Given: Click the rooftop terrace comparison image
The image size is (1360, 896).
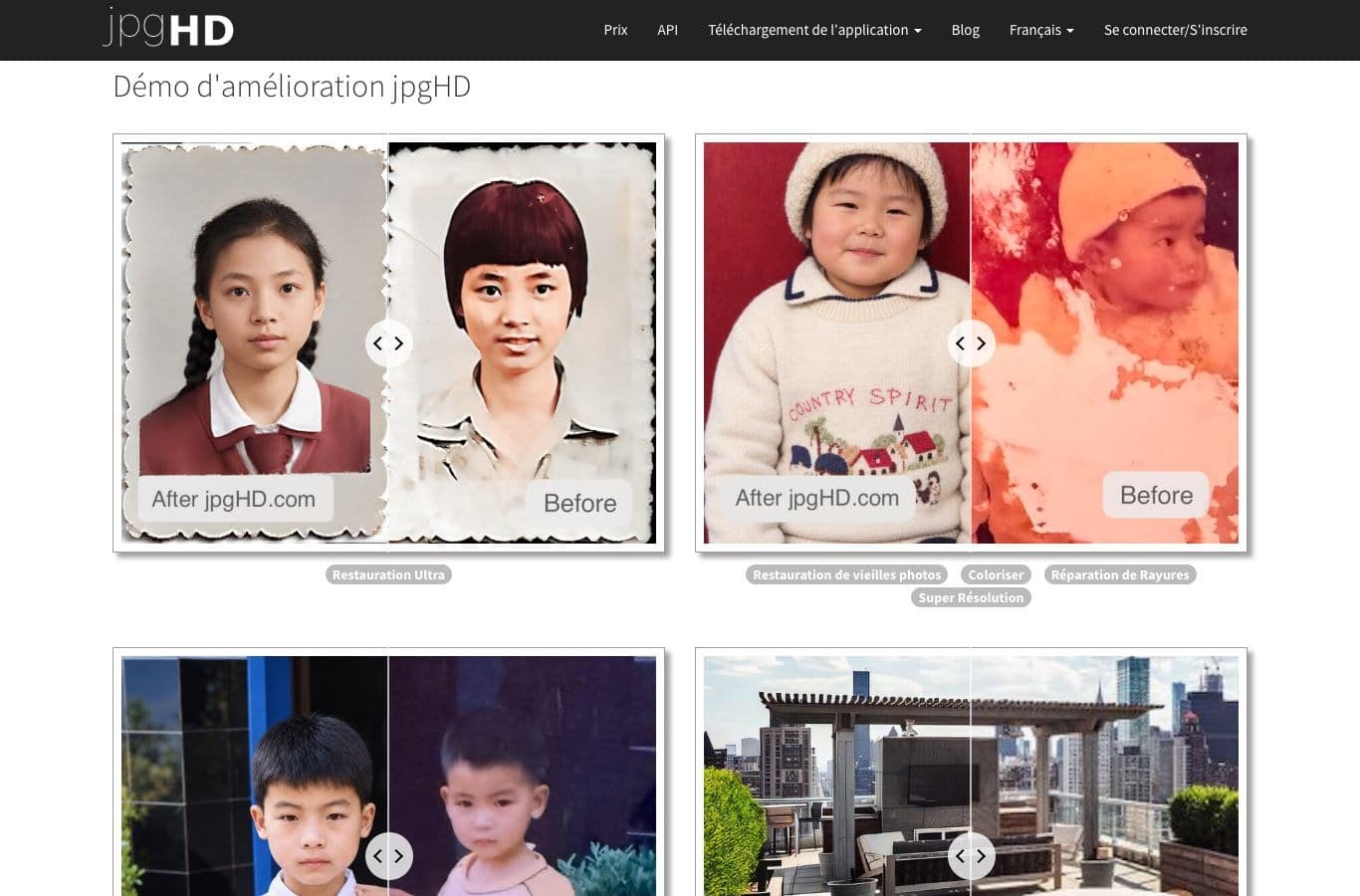Looking at the screenshot, I should point(971,776).
